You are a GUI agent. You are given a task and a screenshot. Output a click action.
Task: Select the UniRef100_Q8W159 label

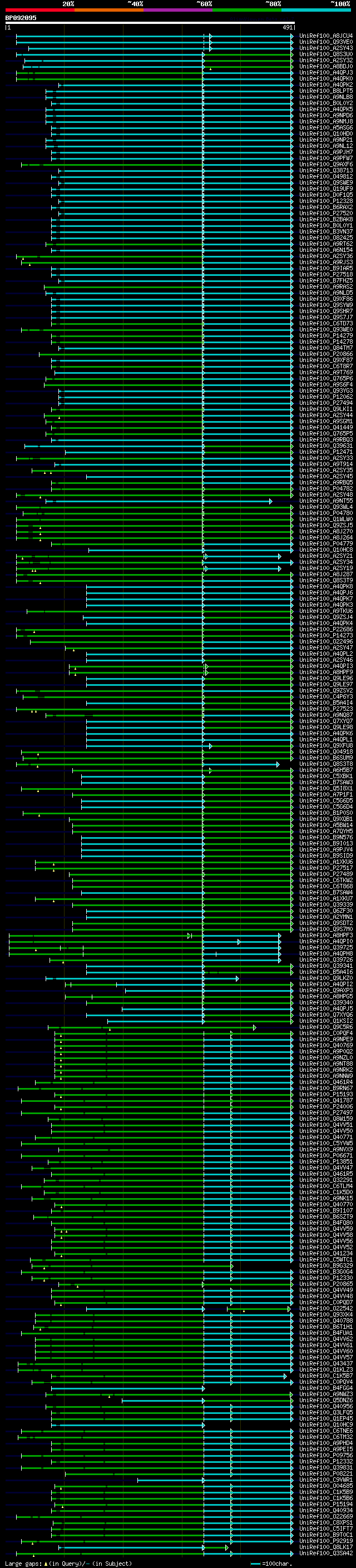coord(326,1119)
